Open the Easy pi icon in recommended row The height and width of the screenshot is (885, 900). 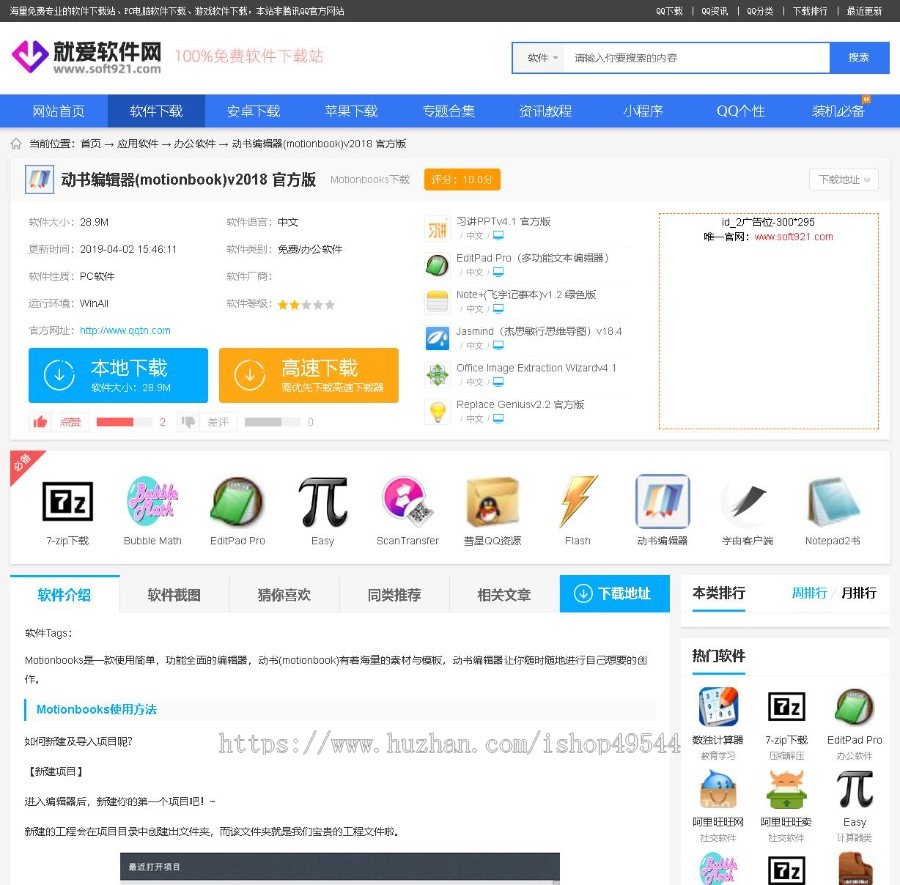(323, 502)
